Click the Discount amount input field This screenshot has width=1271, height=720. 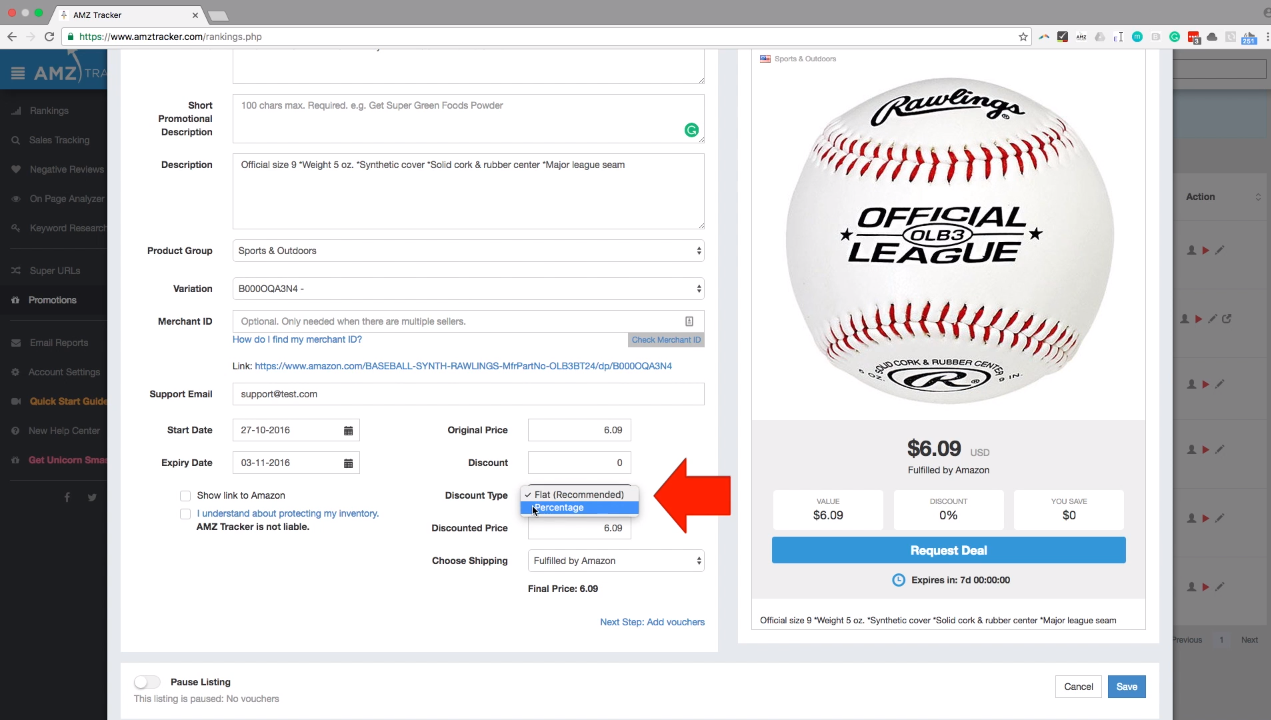pos(579,463)
